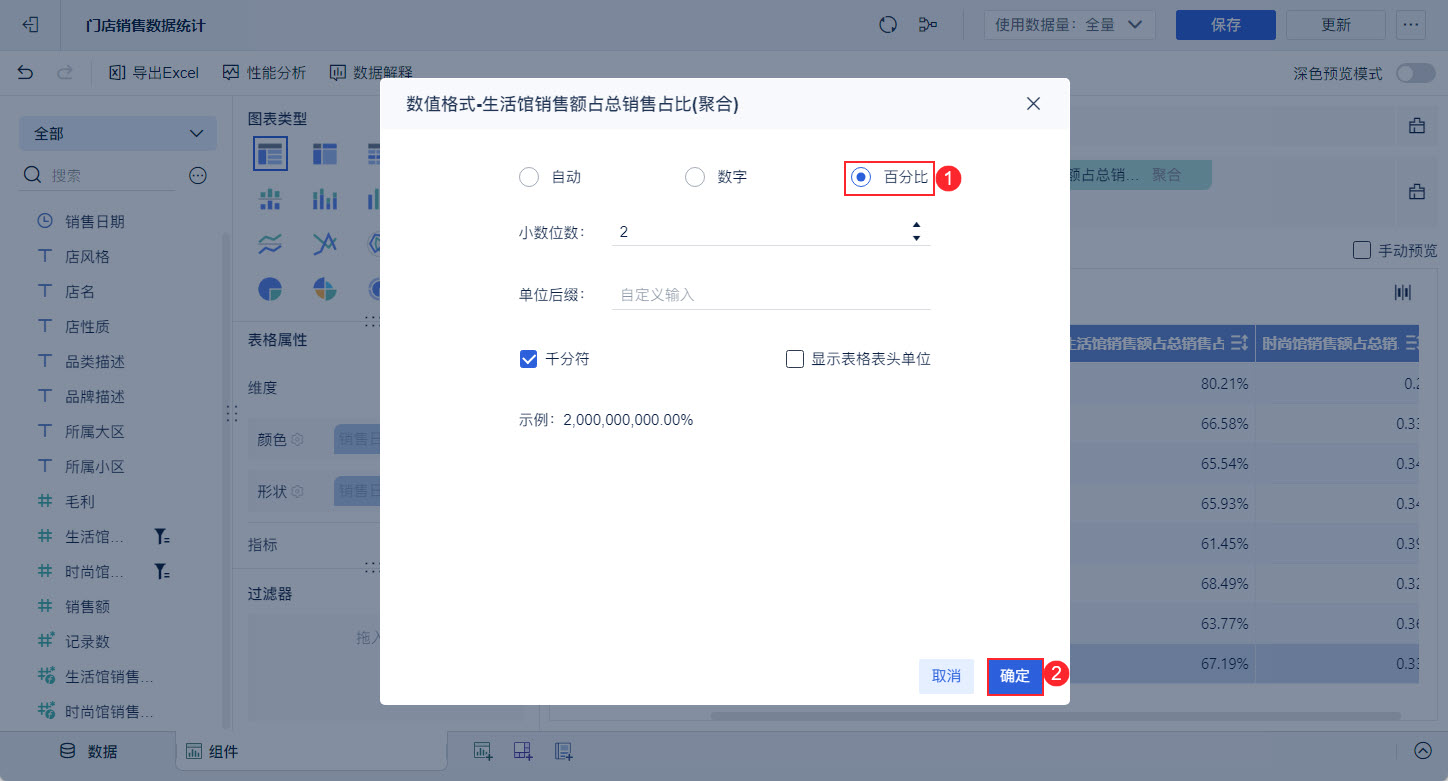Click the sort icon in the 生活馆销售额占总销售占 column header

pos(1239,344)
